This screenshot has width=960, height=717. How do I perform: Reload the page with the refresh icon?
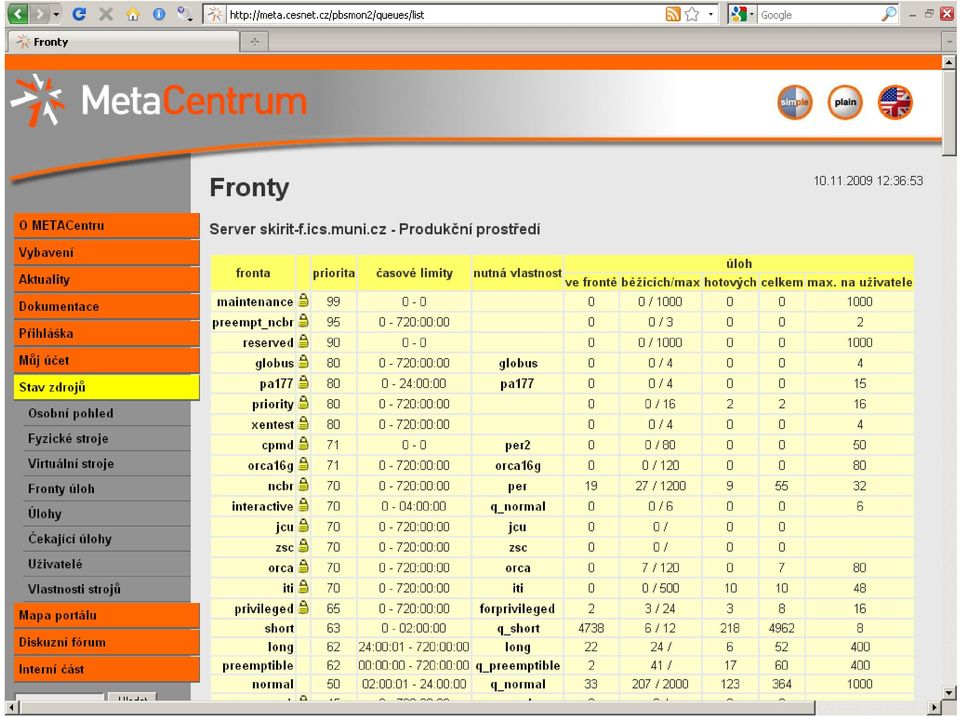click(79, 13)
